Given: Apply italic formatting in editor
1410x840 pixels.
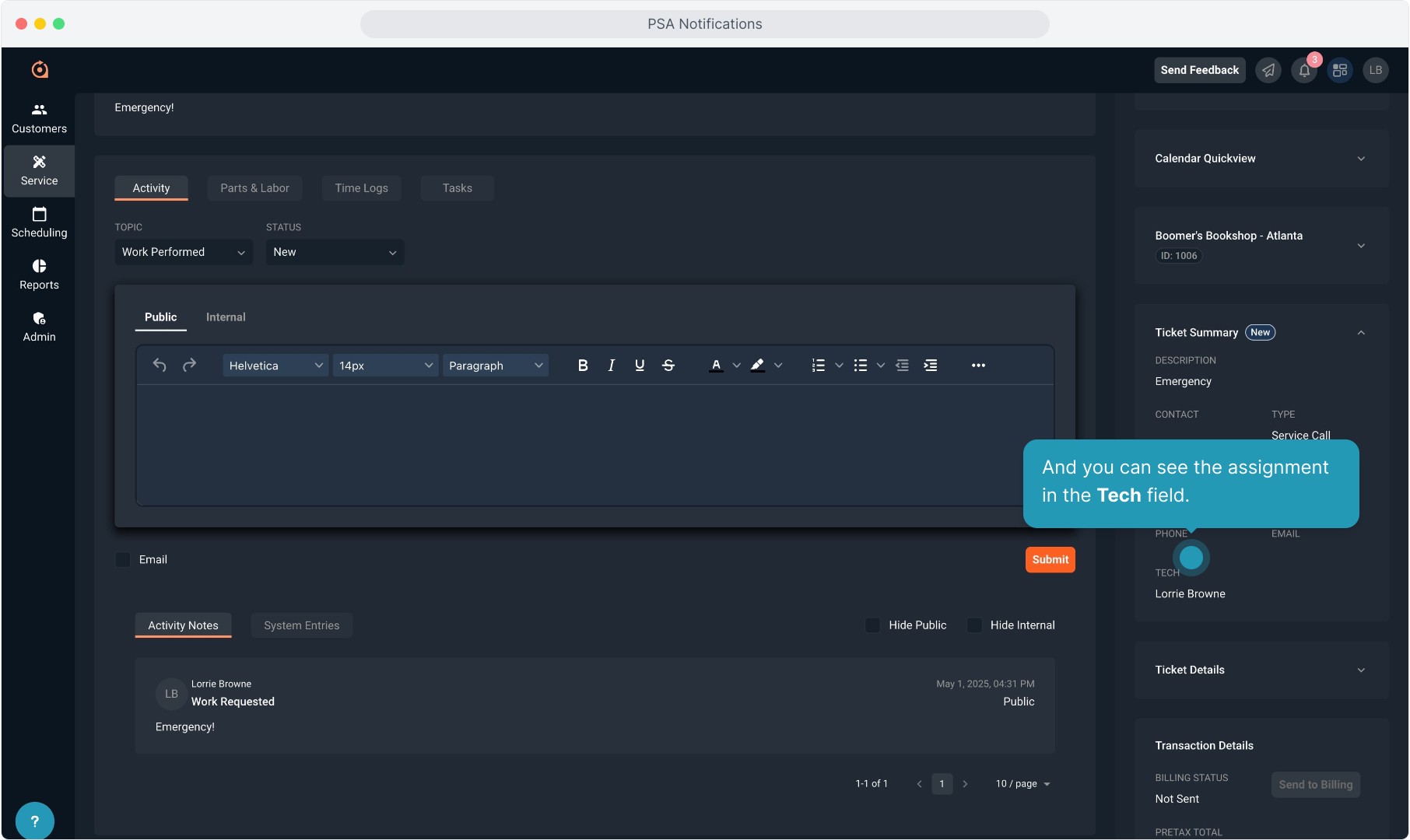Looking at the screenshot, I should pos(611,366).
